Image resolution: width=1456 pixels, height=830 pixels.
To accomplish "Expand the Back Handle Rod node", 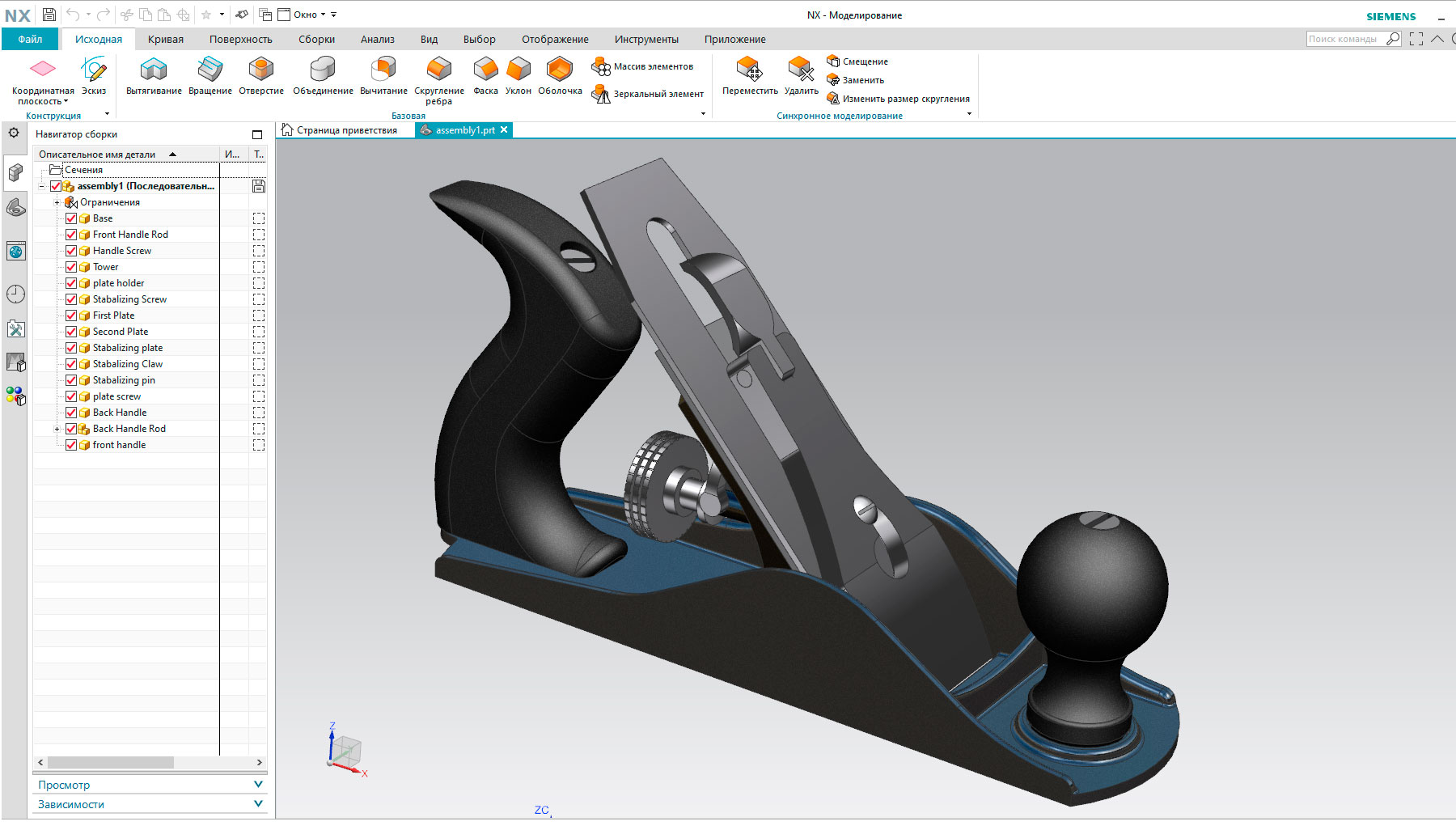I will coord(57,429).
